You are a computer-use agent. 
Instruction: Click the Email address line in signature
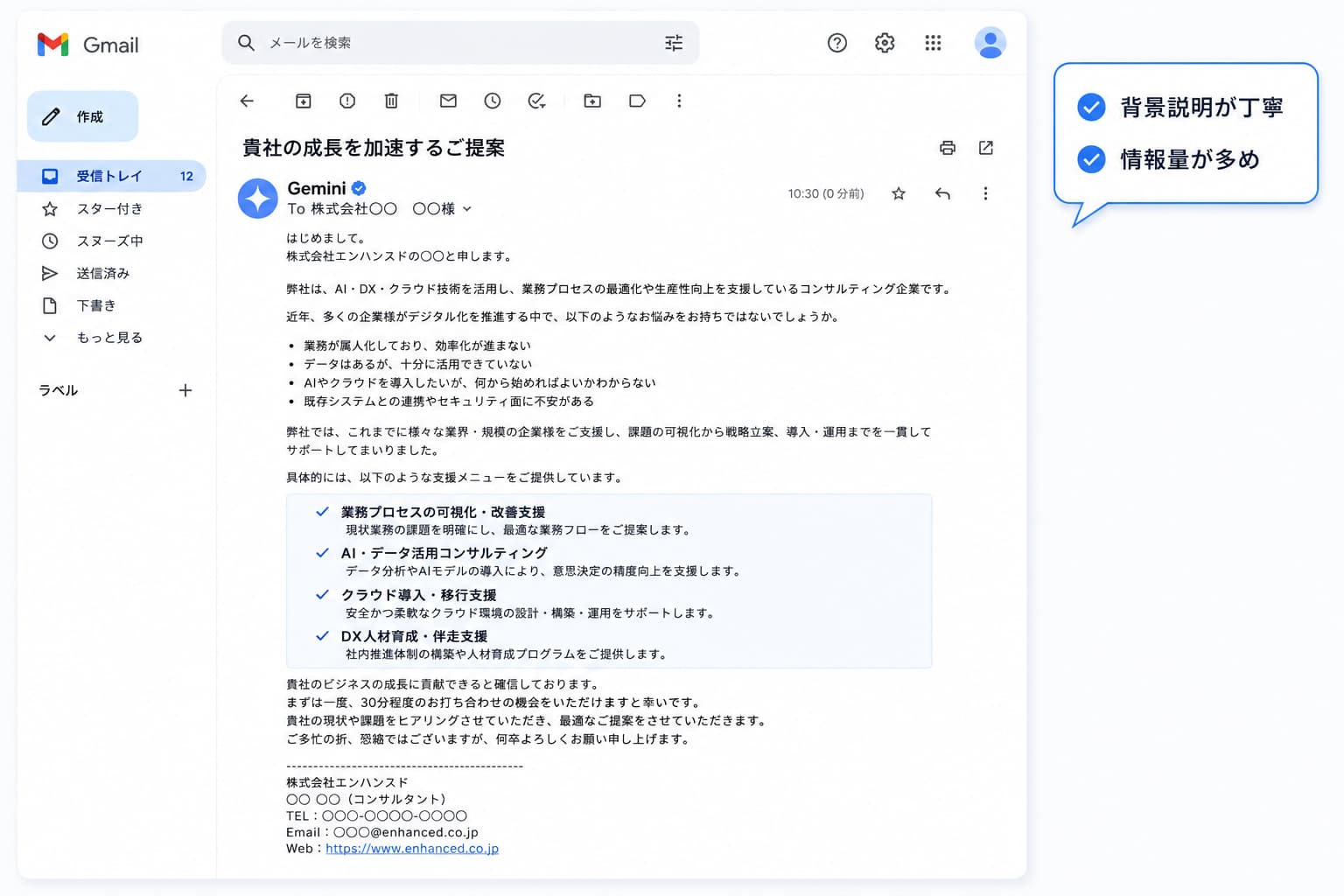tap(382, 832)
